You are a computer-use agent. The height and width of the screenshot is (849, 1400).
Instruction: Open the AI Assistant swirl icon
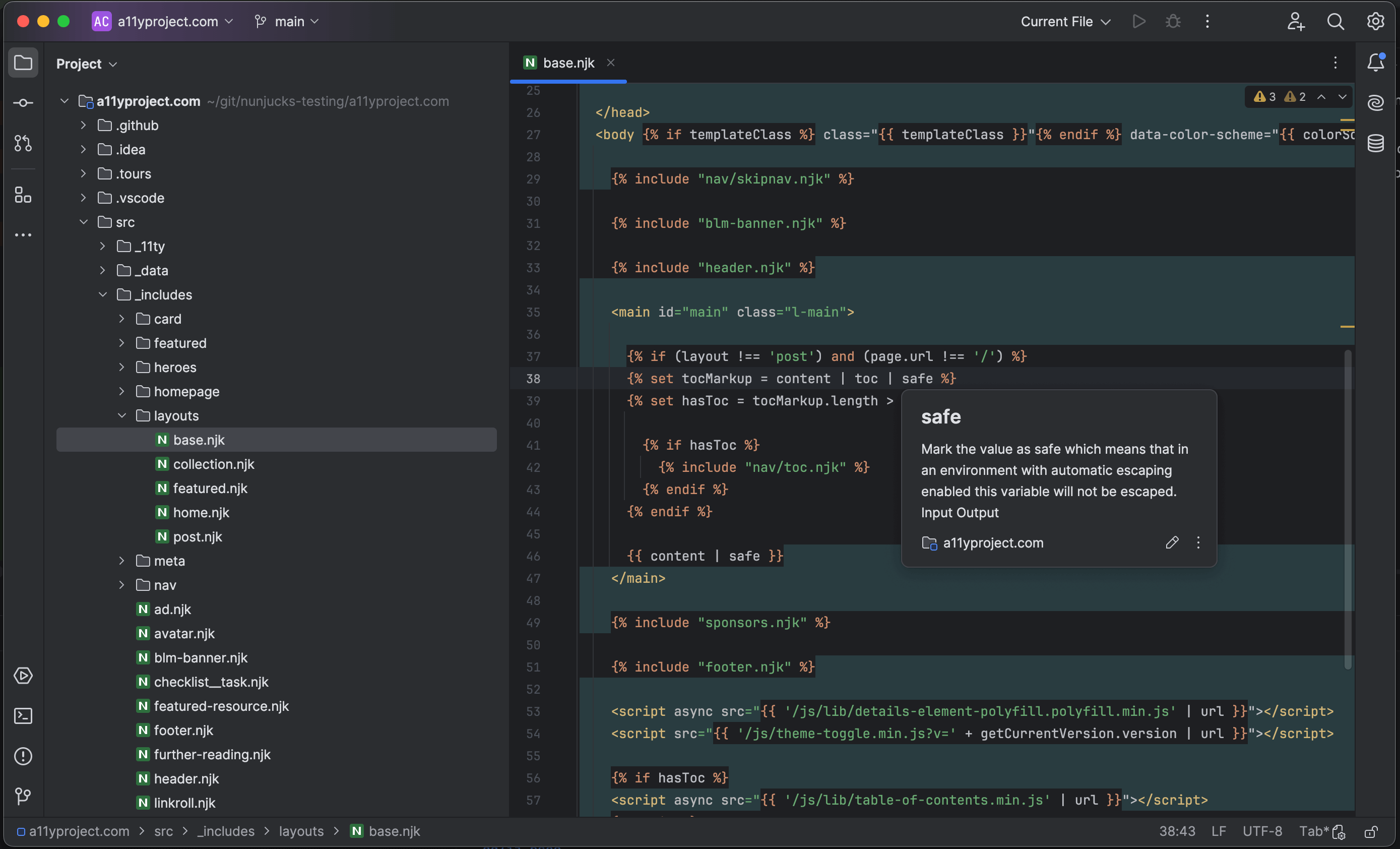pos(1376,103)
